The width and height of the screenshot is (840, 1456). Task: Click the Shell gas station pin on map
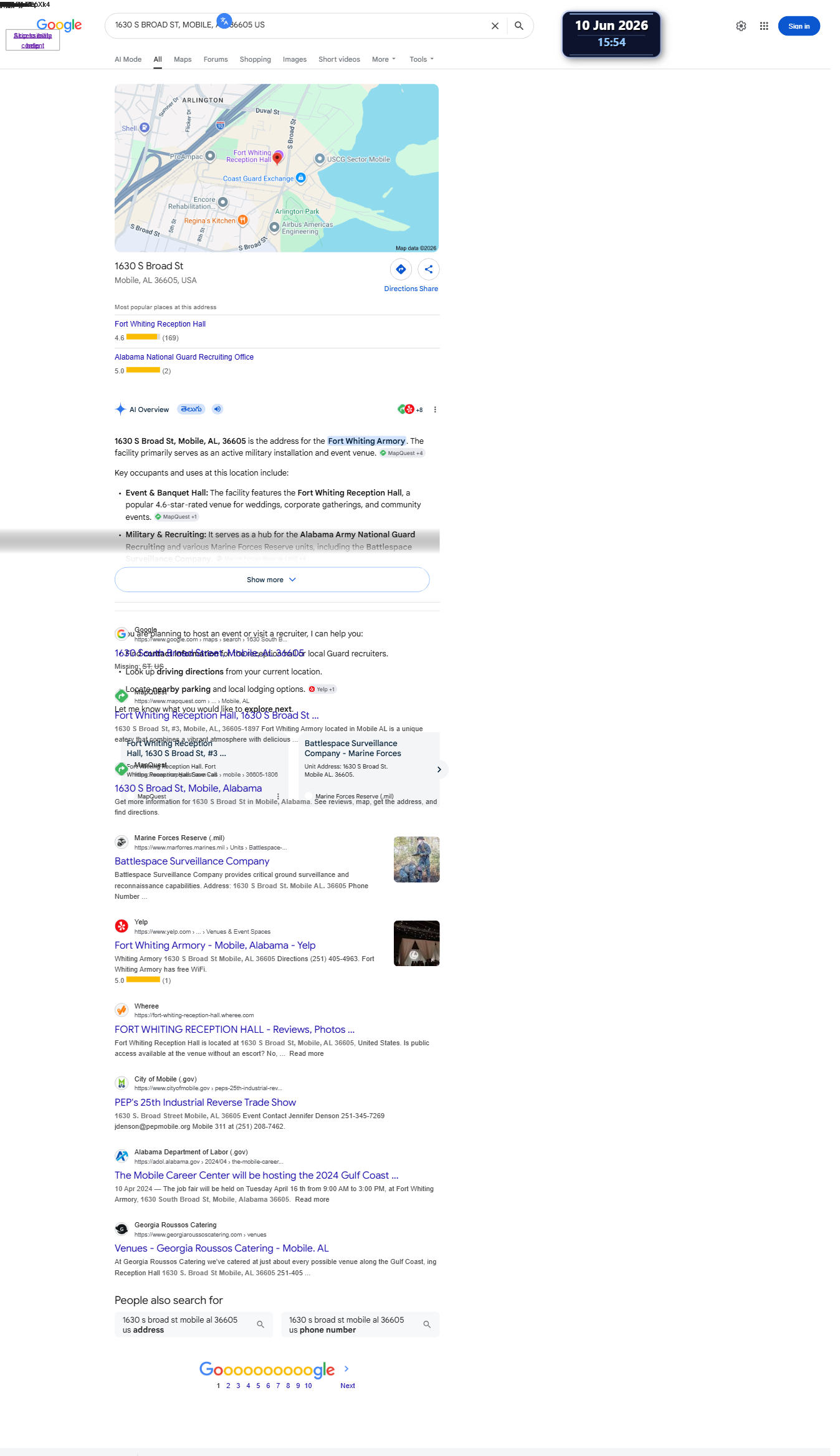(x=145, y=128)
